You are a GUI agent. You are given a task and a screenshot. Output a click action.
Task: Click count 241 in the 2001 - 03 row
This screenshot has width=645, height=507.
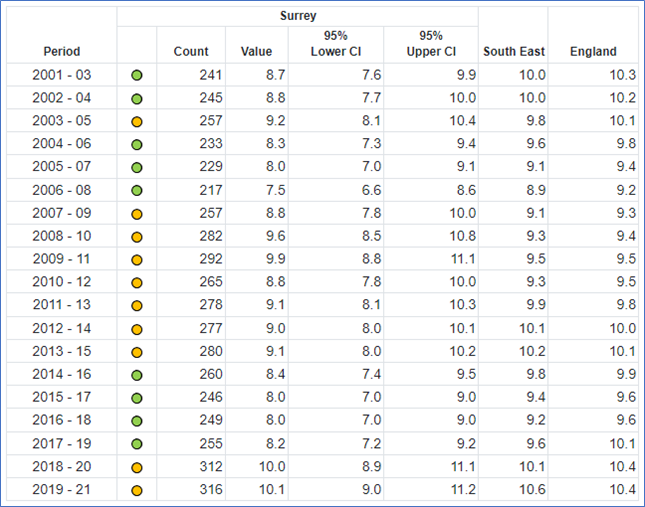click(211, 75)
